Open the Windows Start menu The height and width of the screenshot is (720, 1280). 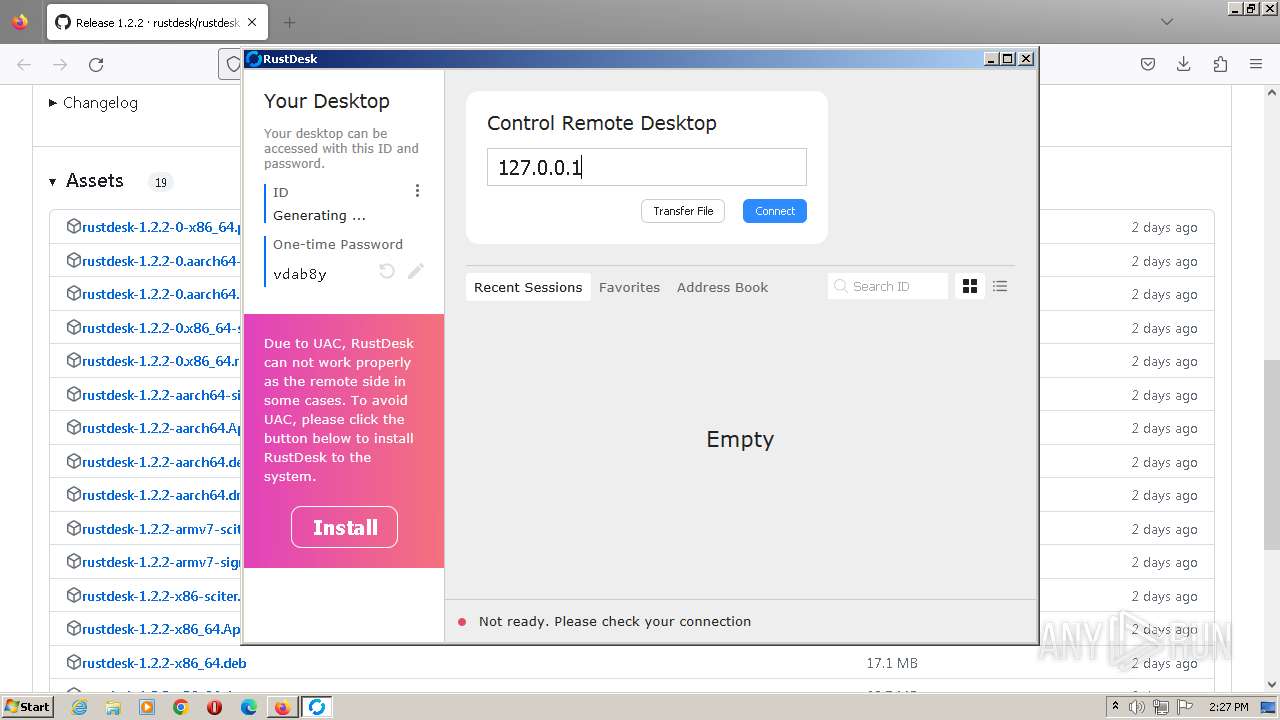(x=28, y=707)
